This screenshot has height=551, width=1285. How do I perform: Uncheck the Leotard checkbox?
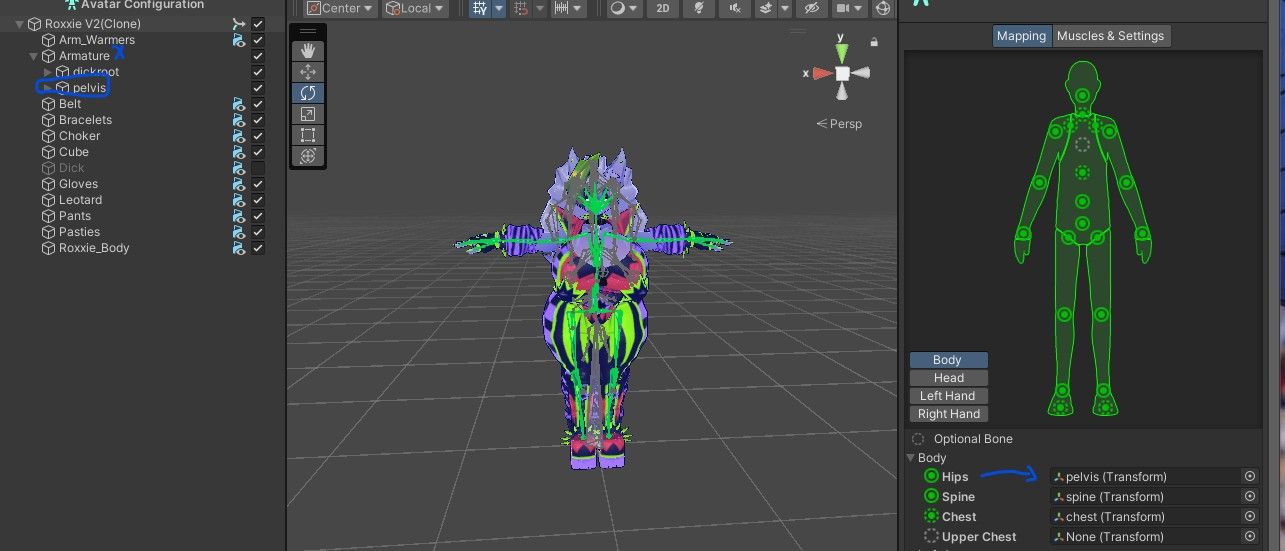coord(258,200)
